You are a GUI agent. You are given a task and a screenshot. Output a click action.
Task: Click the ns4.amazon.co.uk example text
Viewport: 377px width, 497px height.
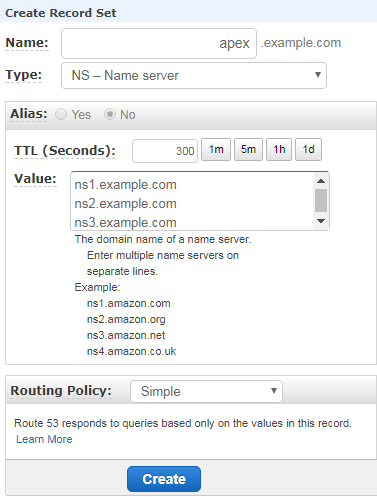[x=131, y=351]
